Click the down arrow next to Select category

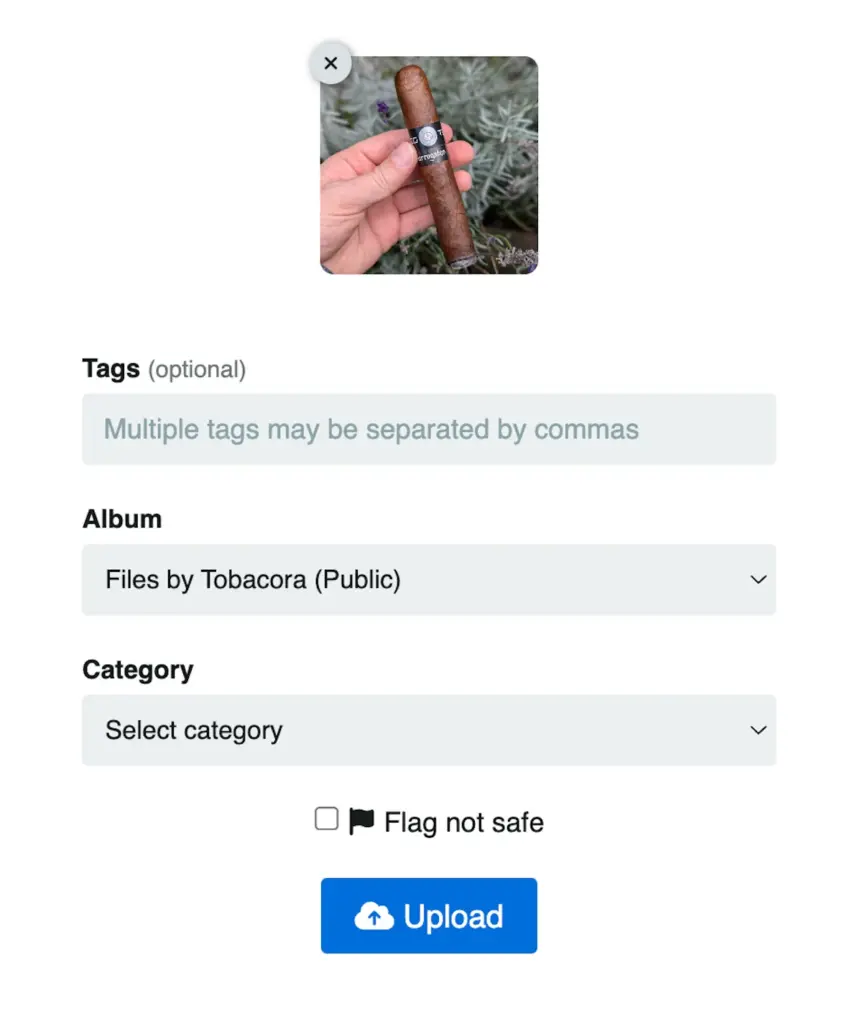point(758,730)
